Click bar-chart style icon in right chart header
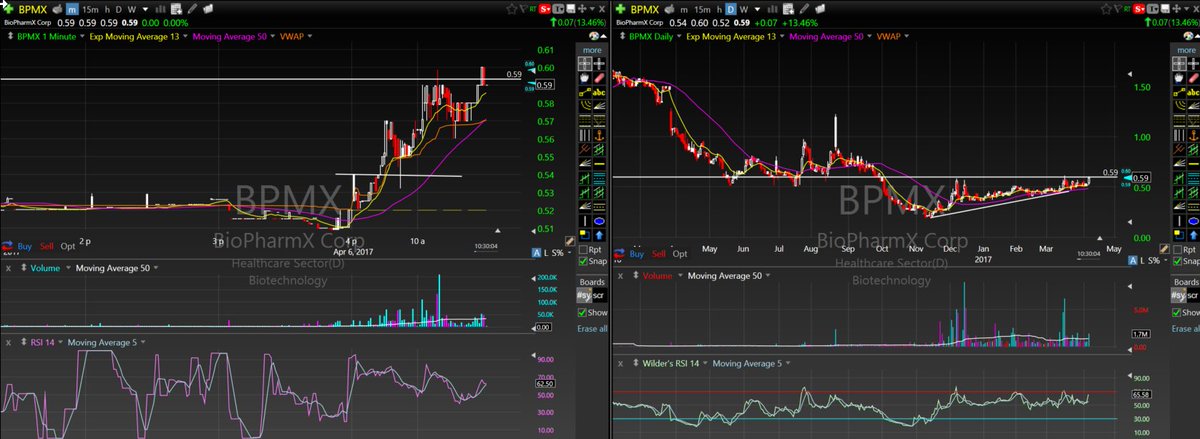Viewport: 1200px width, 439px height. pos(772,9)
